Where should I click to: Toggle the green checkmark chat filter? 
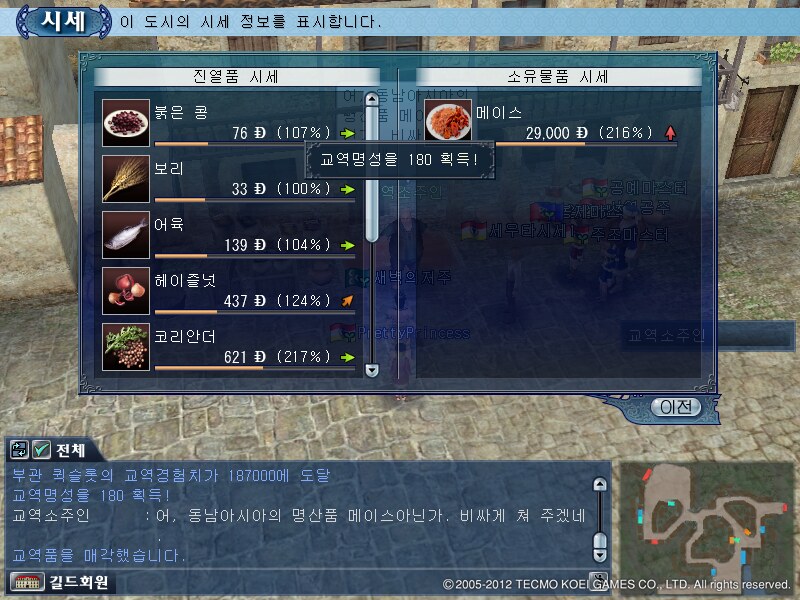tap(41, 450)
